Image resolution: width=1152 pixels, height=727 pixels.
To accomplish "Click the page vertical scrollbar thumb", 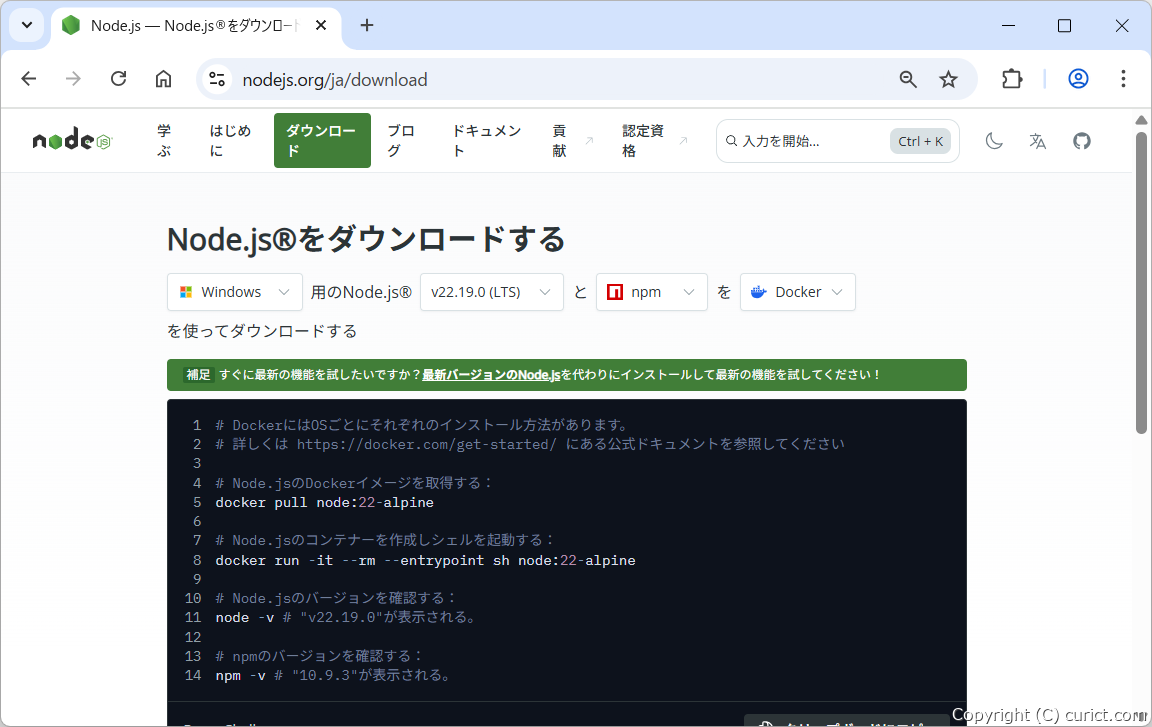I will (1141, 280).
